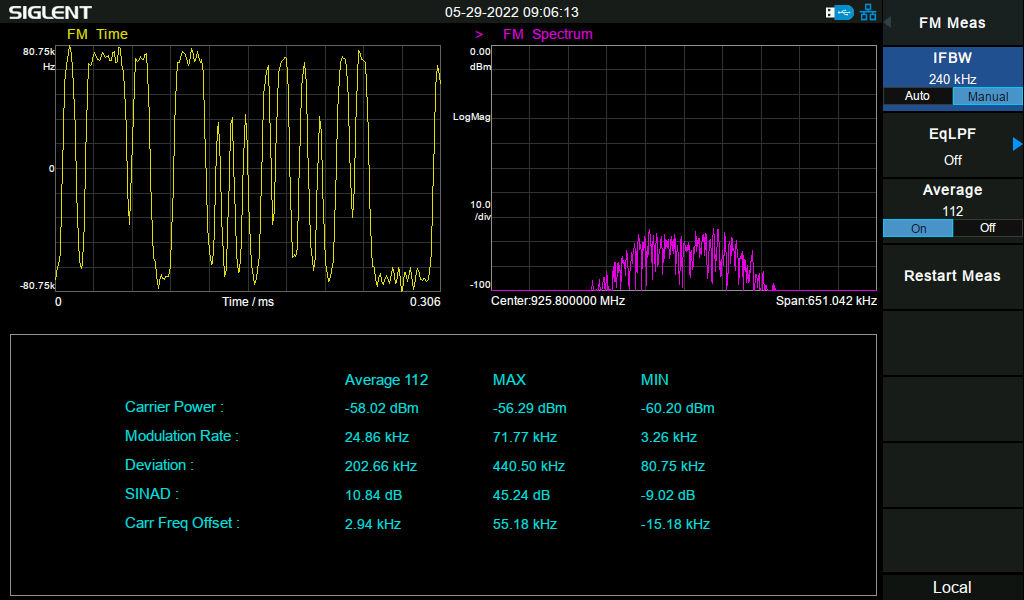
Task: Click the SIGLENT logo
Action: [x=50, y=12]
